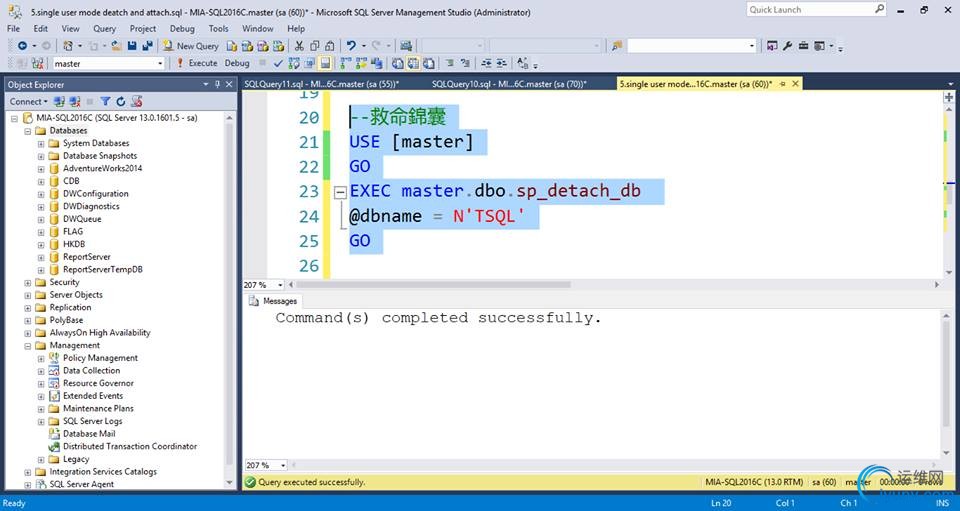Toggle Query Options button
The image size is (960, 511).
tap(309, 63)
